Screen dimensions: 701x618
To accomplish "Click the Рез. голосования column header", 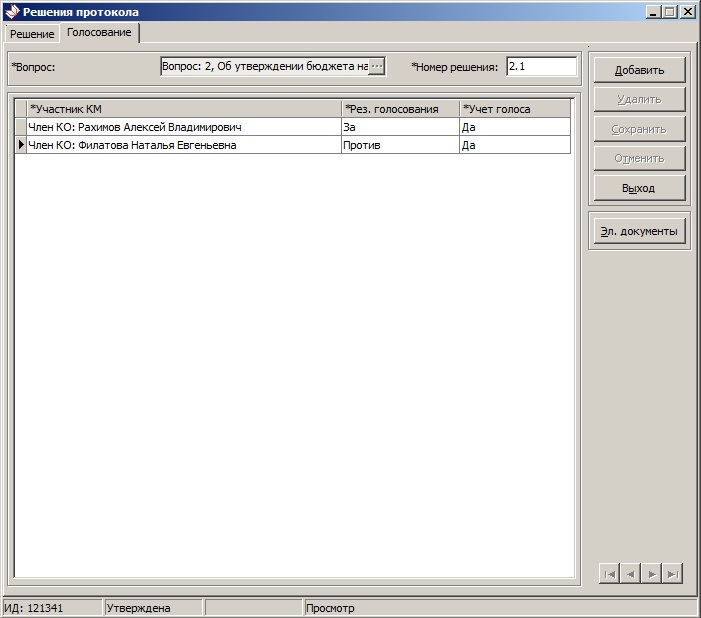I will [401, 109].
